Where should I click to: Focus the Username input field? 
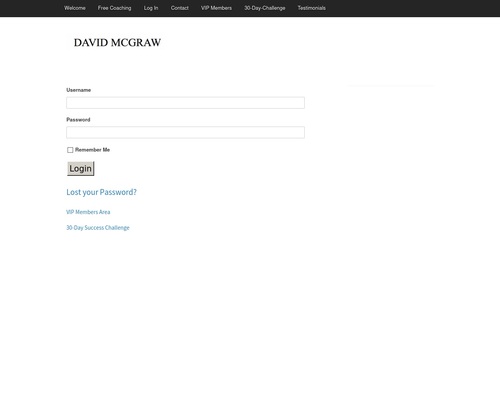(185, 103)
